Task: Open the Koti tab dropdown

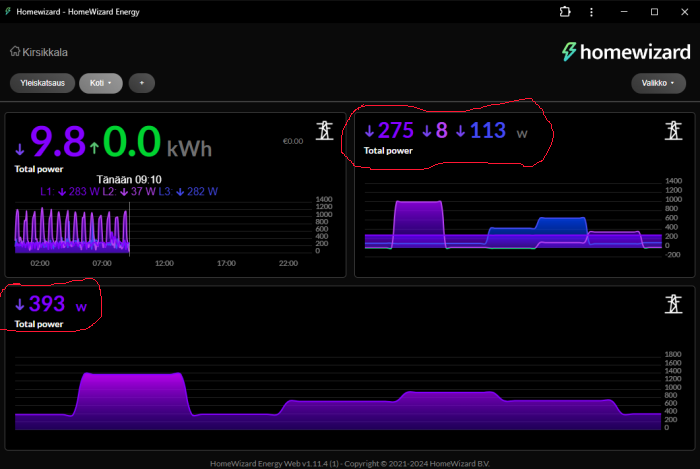Action: pyautogui.click(x=100, y=83)
